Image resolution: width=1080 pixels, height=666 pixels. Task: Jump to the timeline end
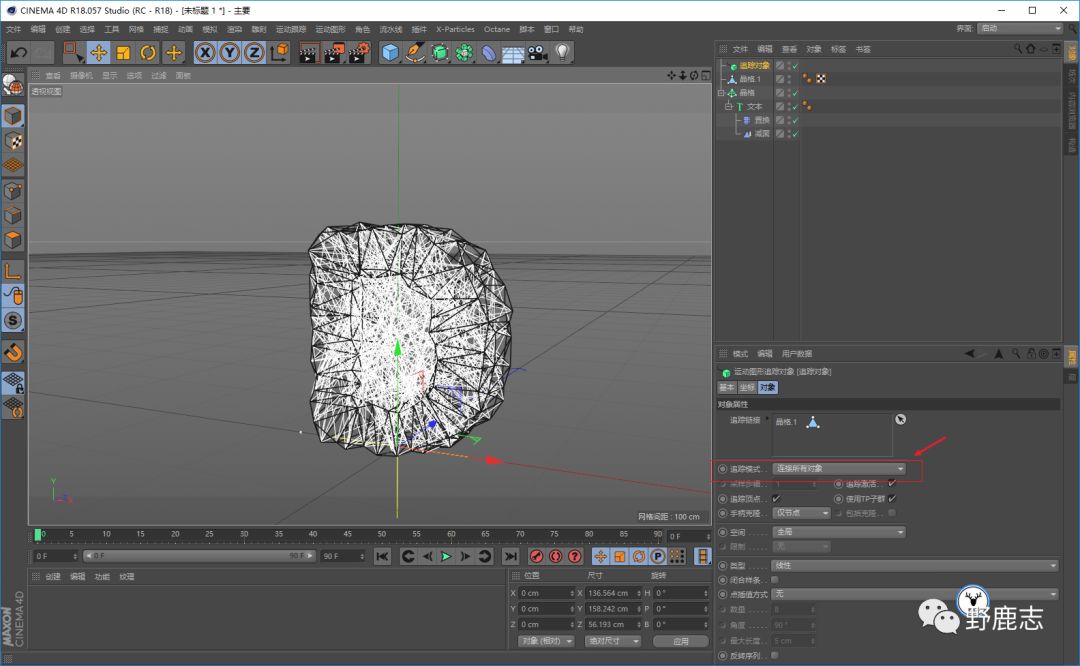(510, 556)
